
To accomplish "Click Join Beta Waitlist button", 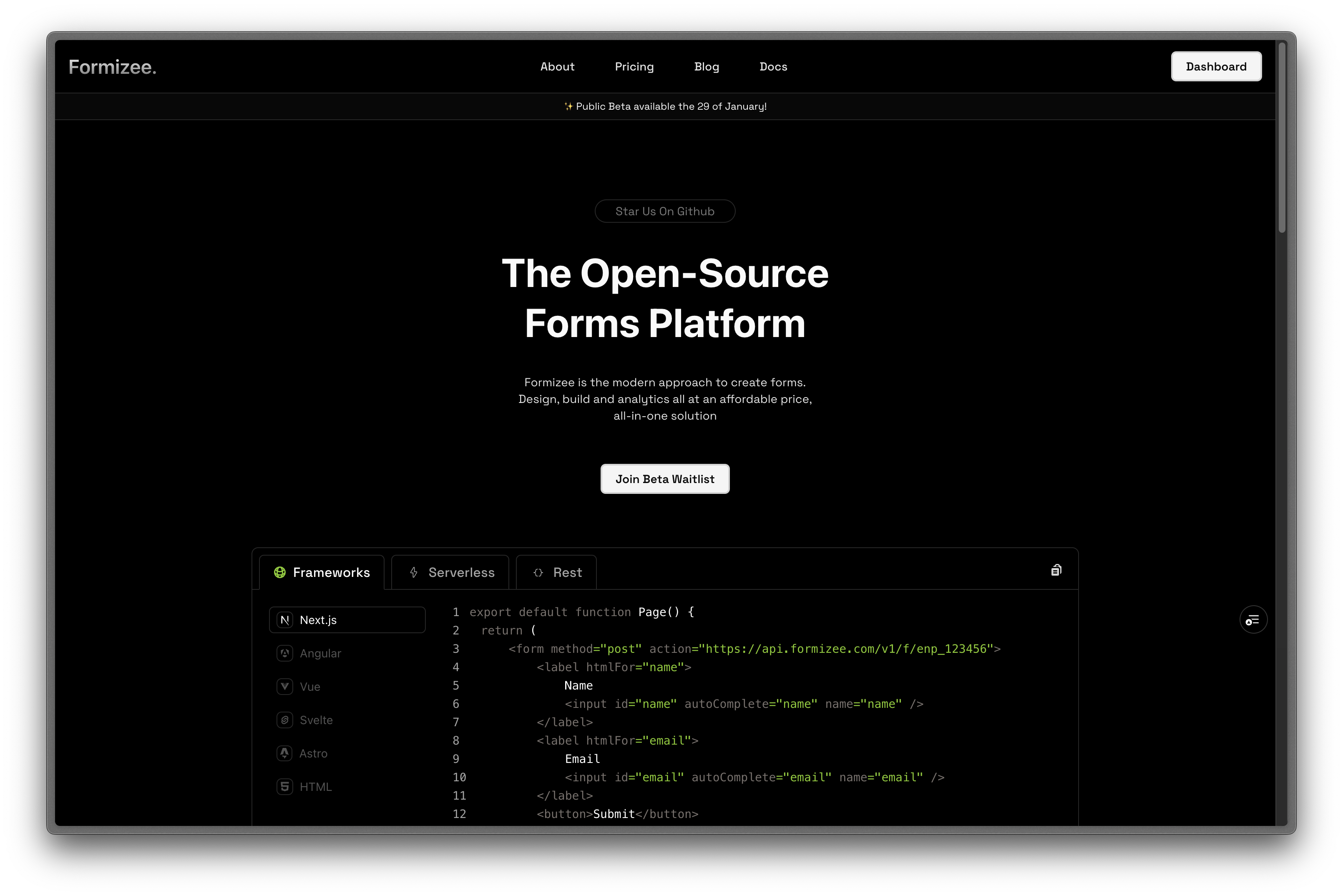I will coord(664,479).
